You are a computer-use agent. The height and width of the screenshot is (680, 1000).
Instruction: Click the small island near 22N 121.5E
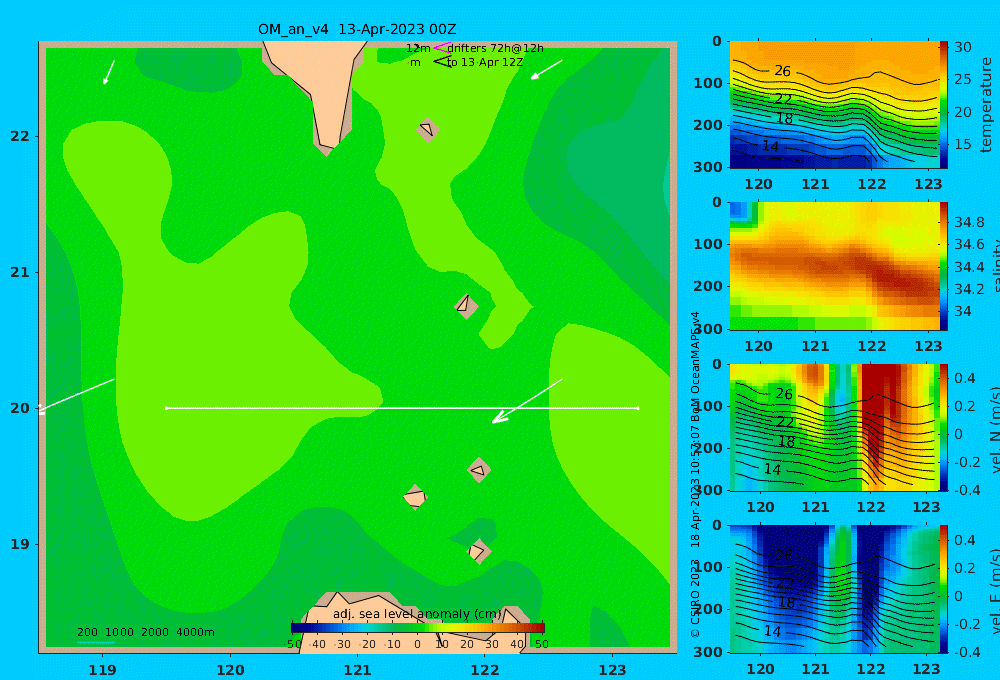(x=428, y=129)
